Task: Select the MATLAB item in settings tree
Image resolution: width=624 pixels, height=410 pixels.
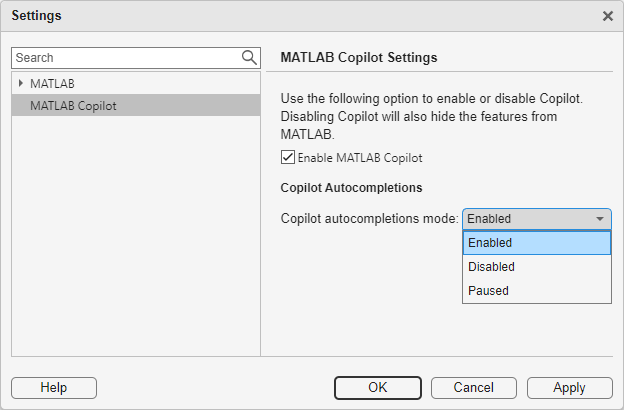Action: coord(52,83)
